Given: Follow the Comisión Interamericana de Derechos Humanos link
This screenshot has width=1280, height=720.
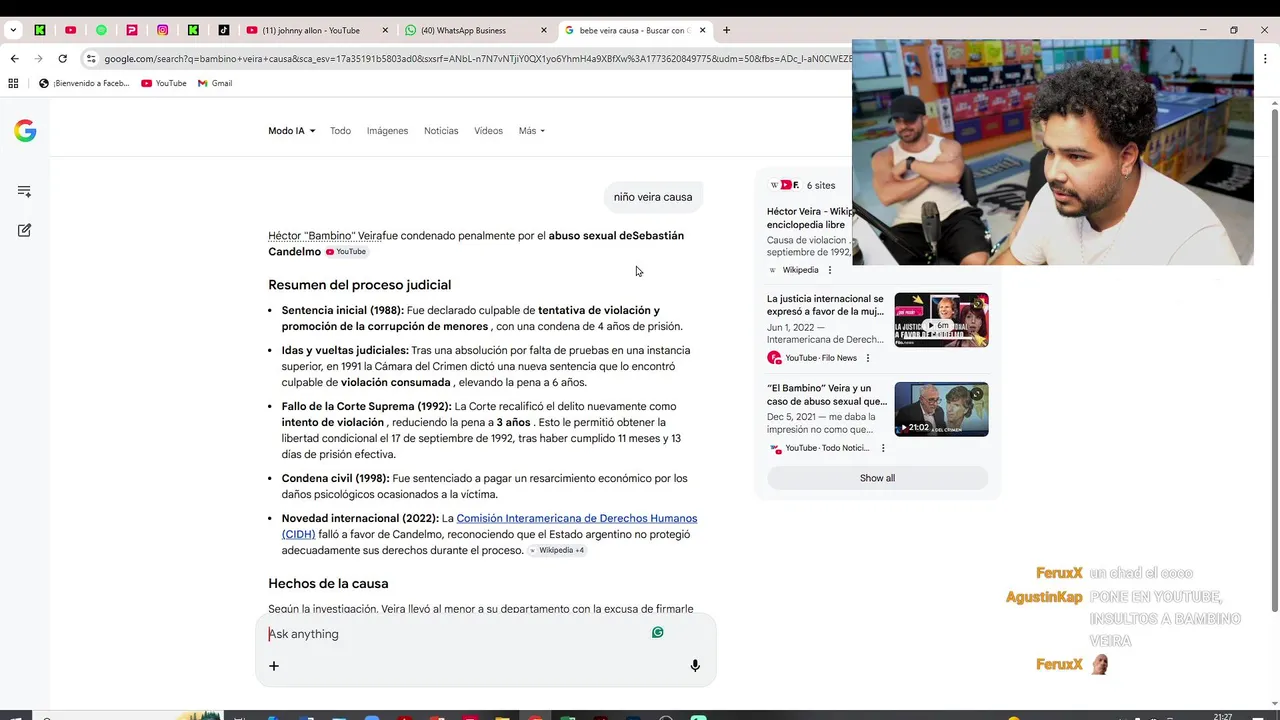Looking at the screenshot, I should (x=489, y=526).
